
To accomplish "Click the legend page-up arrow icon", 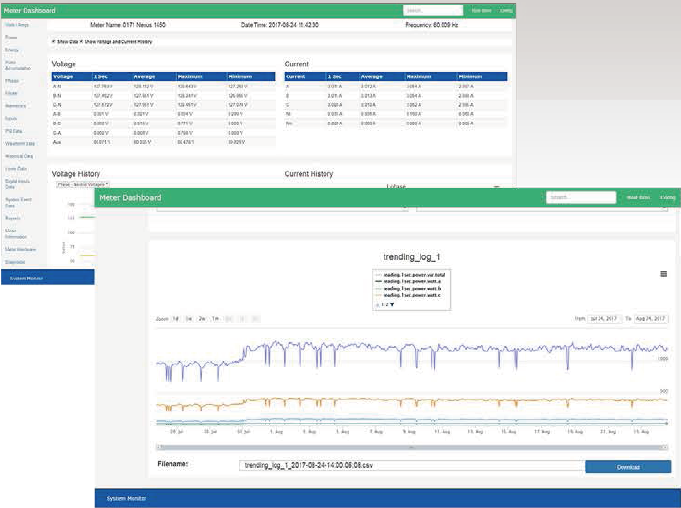I will [378, 305].
